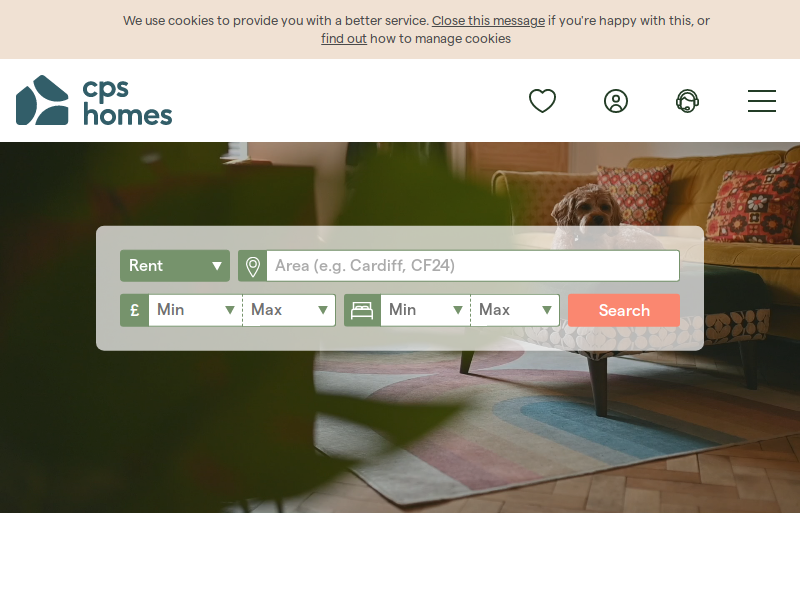Click the Area search input field
This screenshot has width=800, height=600.
(473, 266)
